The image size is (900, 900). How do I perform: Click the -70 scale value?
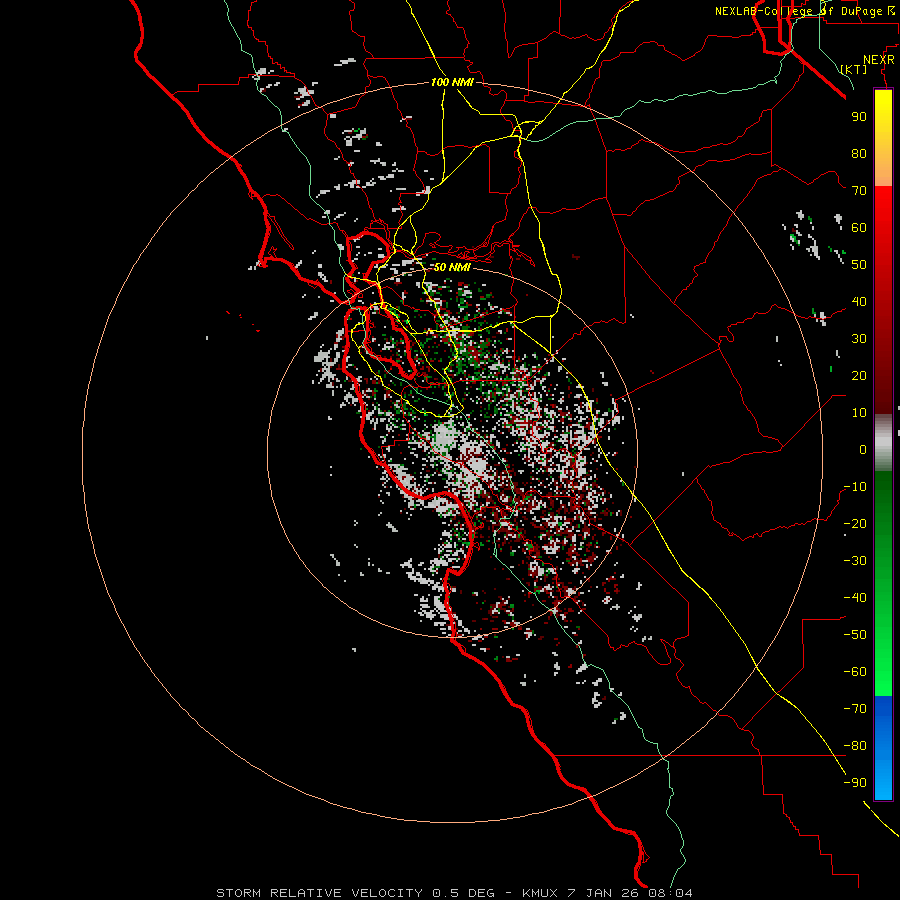tap(855, 709)
